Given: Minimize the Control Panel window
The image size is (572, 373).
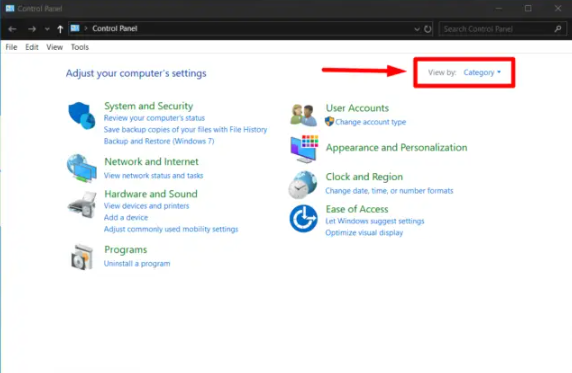Looking at the screenshot, I should [499, 8].
